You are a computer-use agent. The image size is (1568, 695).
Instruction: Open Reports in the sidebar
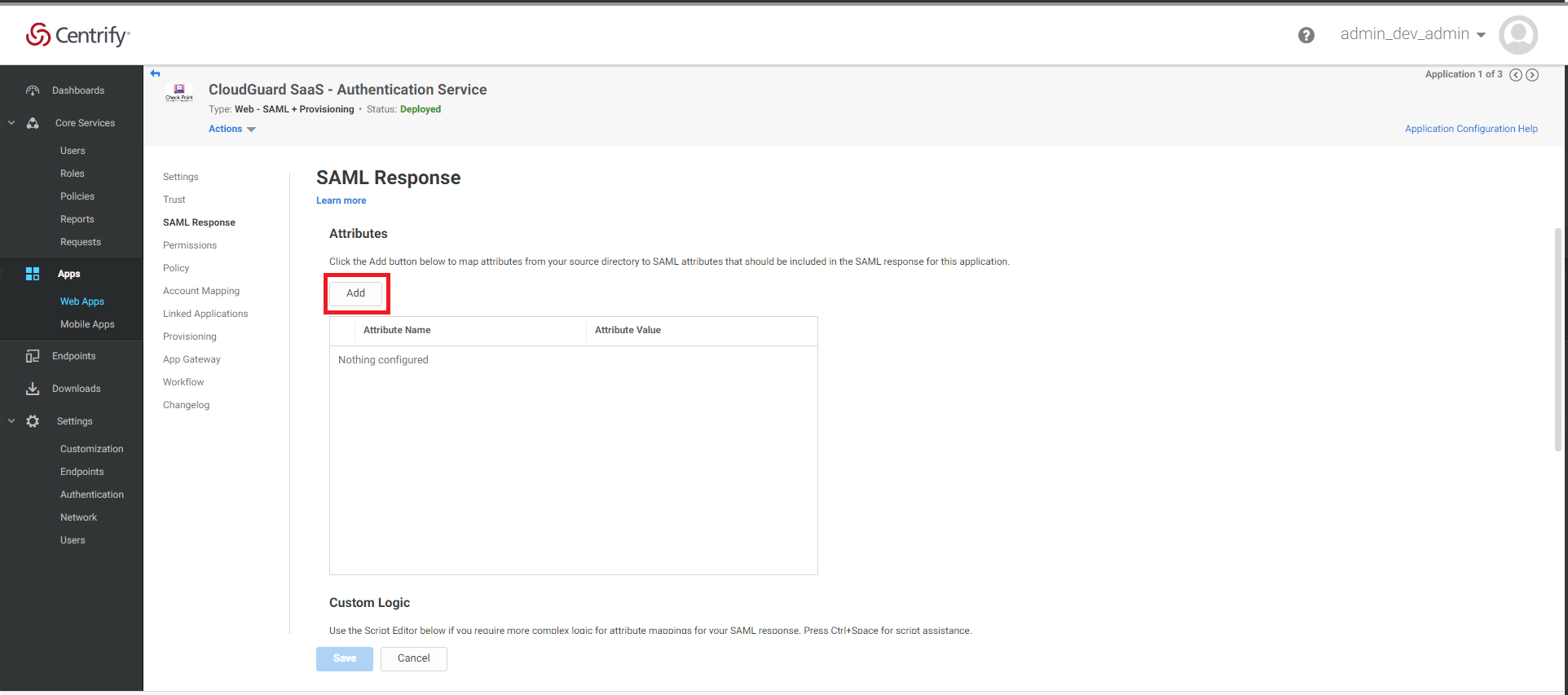(77, 219)
